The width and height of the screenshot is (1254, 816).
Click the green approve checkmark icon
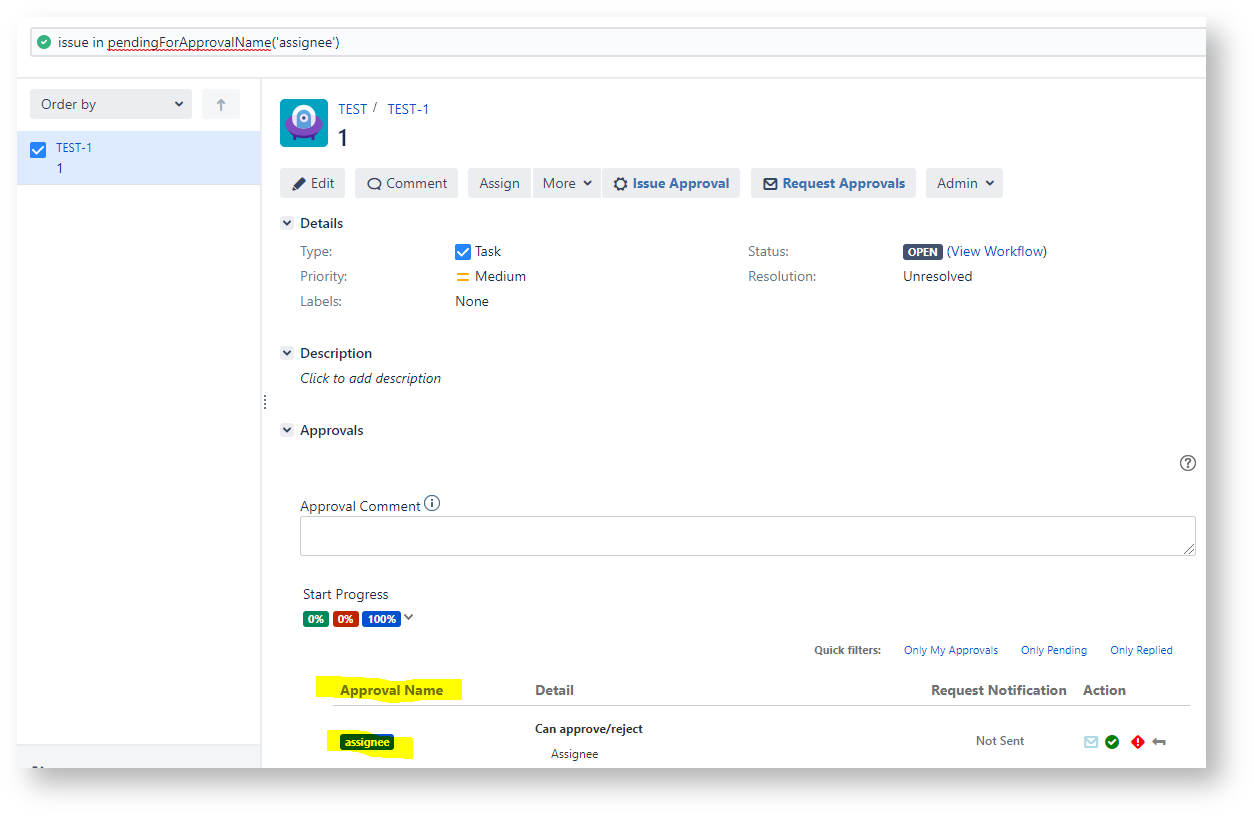point(1112,742)
